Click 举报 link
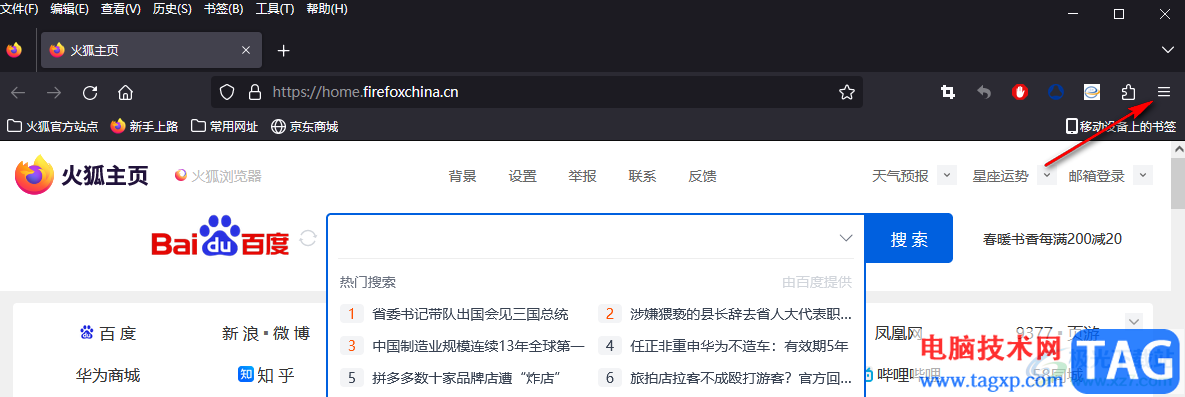Screen dimensions: 1185x397 (x=583, y=176)
